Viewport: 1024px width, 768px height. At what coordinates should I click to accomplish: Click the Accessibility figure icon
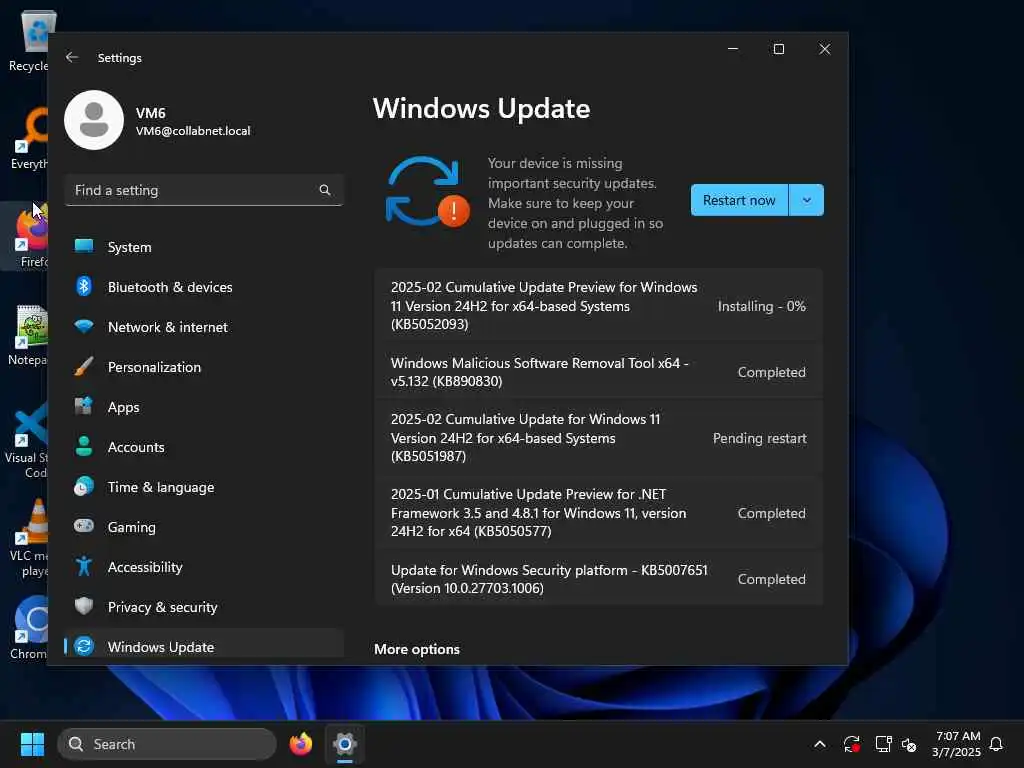click(x=84, y=566)
